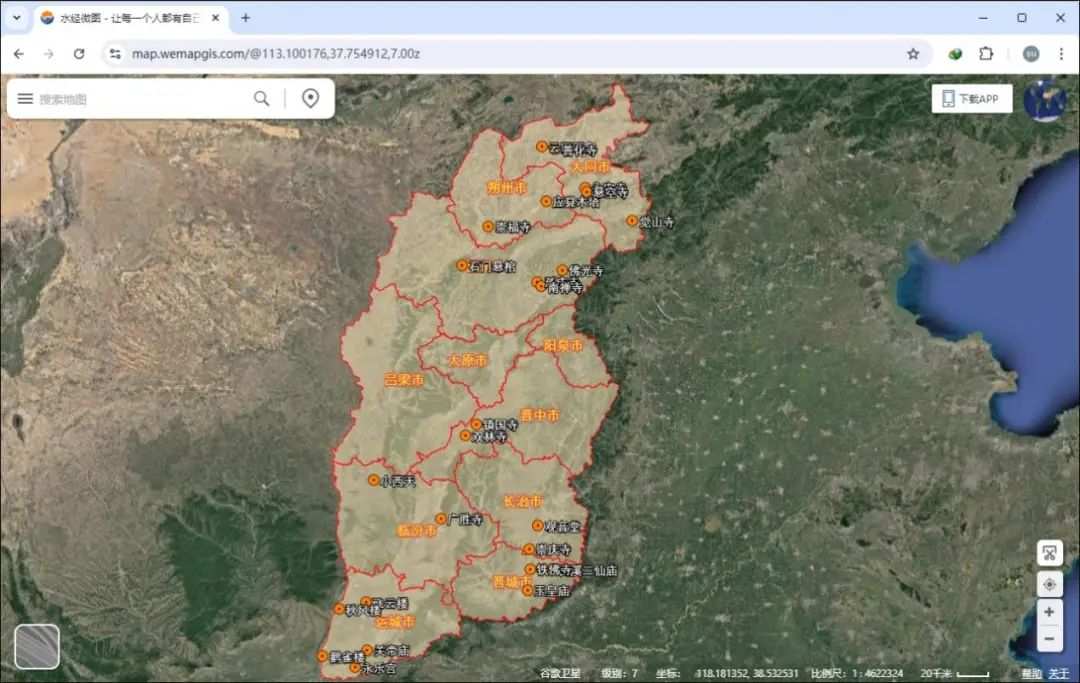
Task: Click the 关帝庙 orange marker
Action: coord(368,650)
